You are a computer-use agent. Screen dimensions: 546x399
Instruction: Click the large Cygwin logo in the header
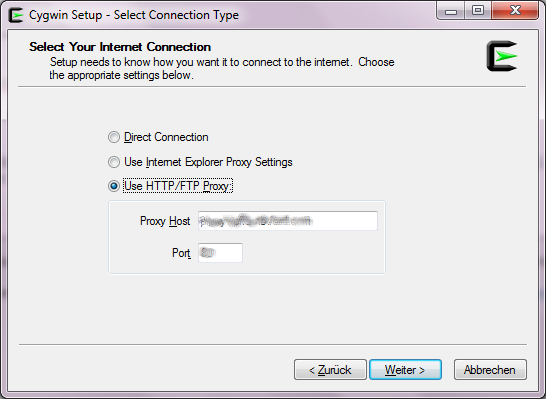click(502, 56)
